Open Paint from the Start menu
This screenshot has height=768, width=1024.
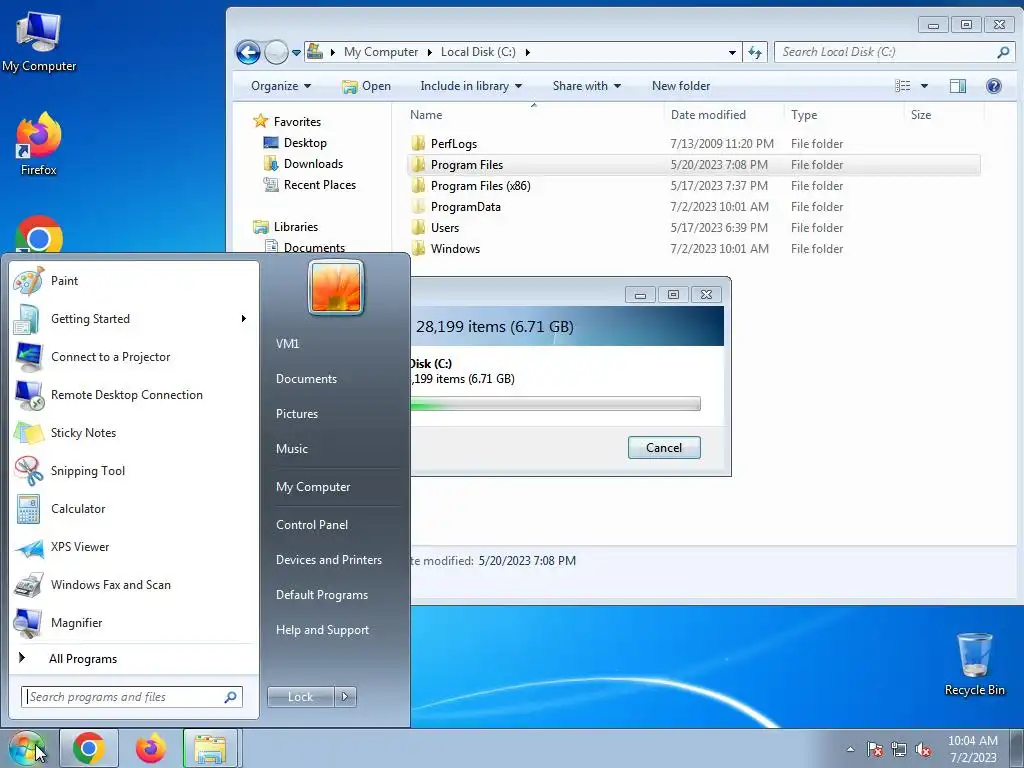click(134, 281)
